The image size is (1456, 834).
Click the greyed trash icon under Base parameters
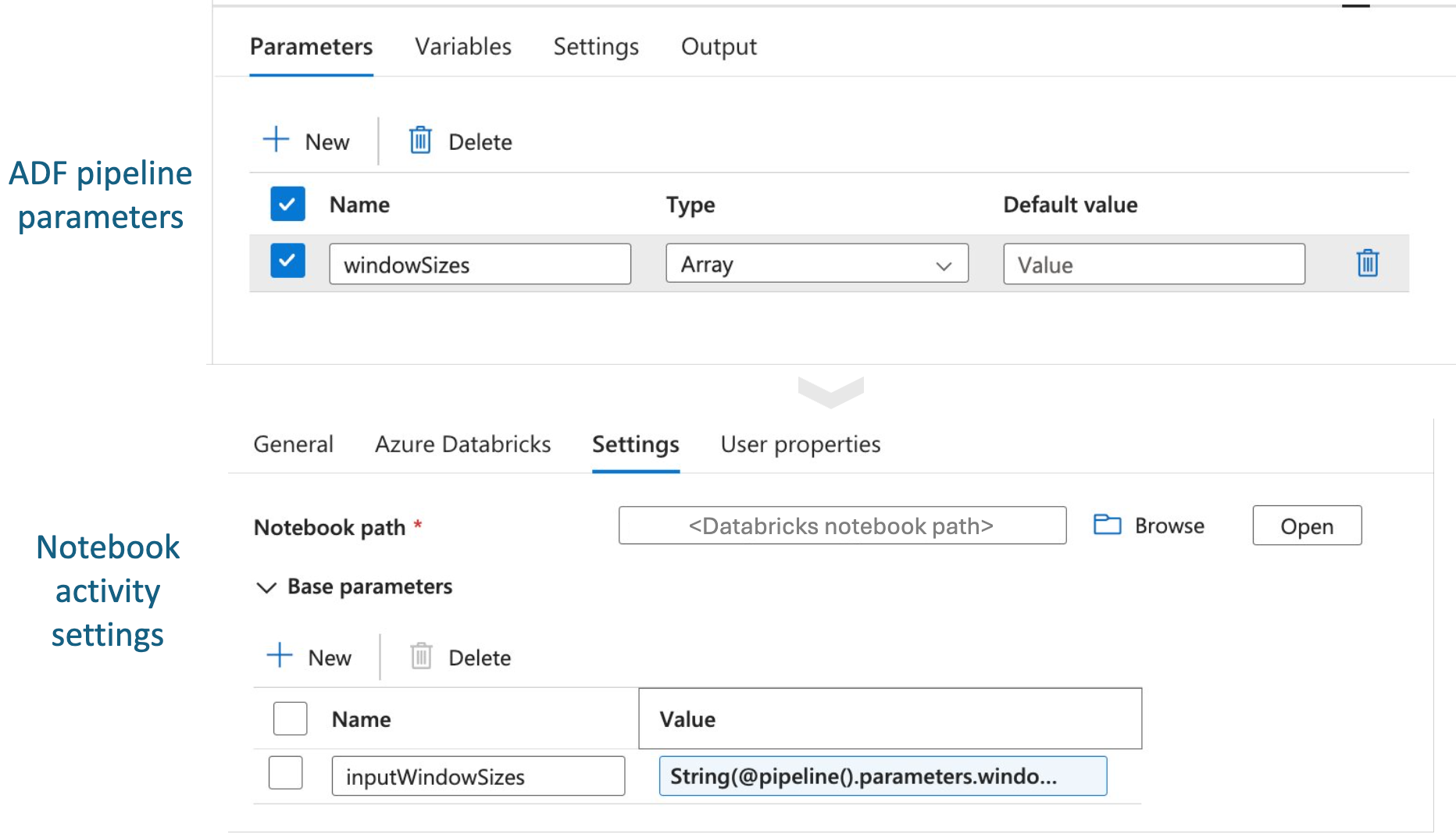[x=421, y=656]
